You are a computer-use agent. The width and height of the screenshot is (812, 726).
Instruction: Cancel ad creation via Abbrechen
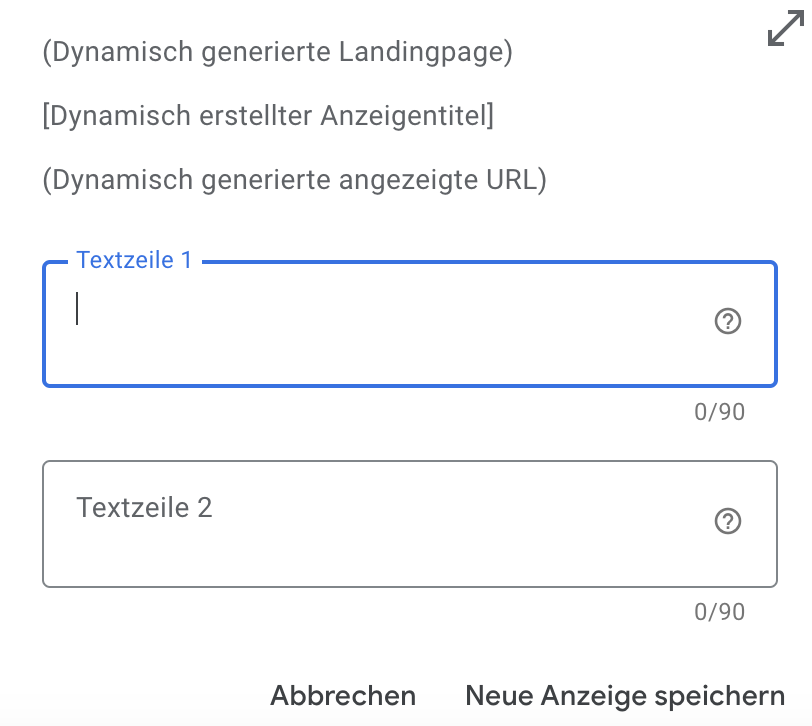tap(343, 695)
